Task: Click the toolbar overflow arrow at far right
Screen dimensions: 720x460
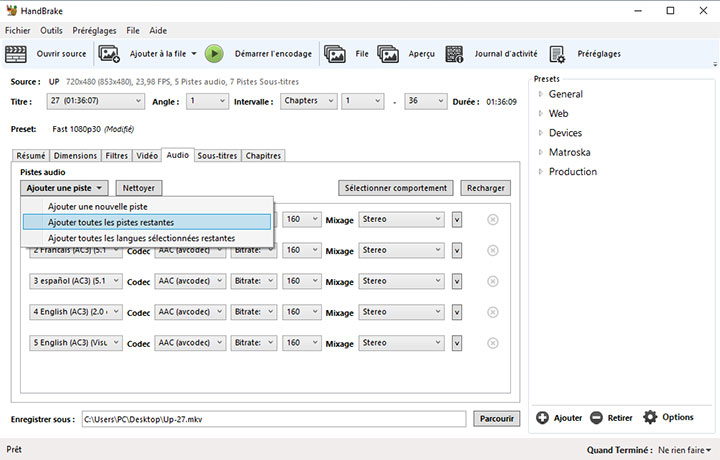Action: coord(715,64)
